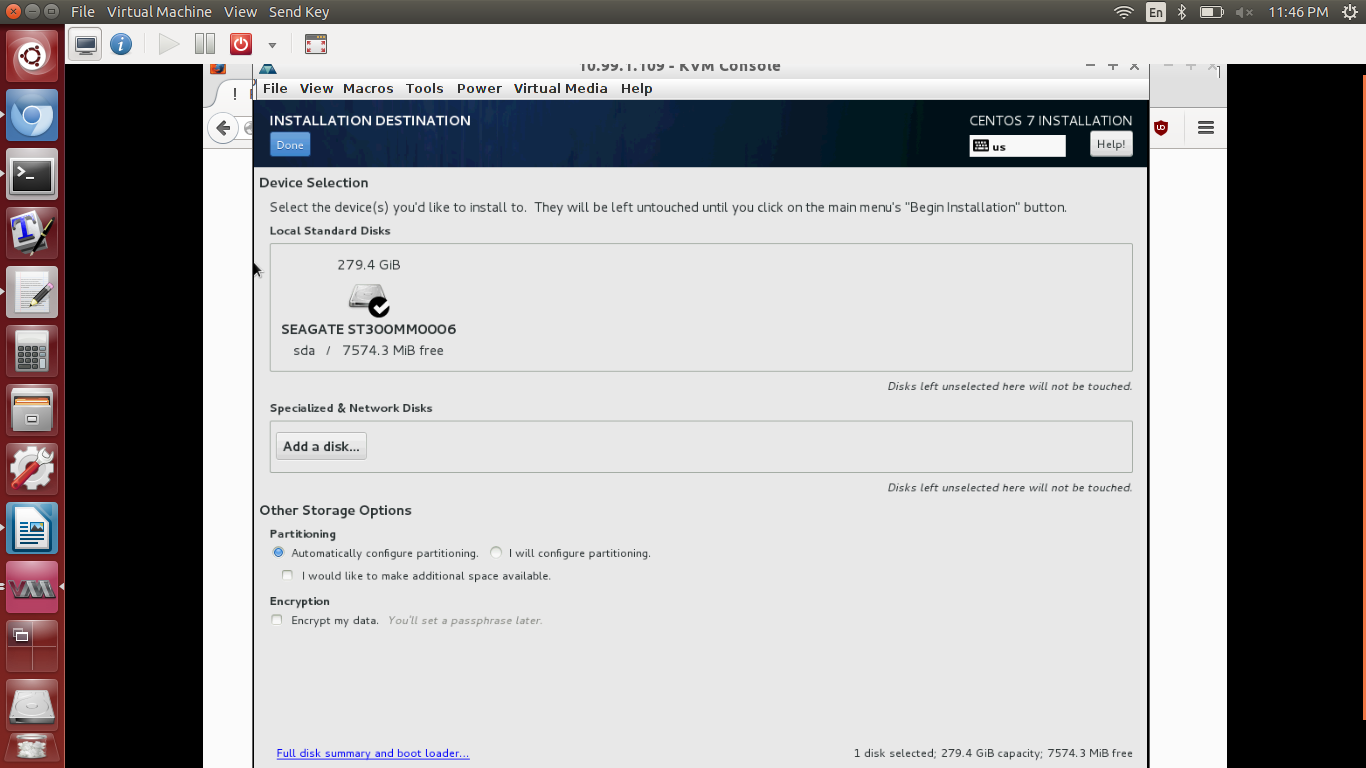This screenshot has height=768, width=1366.
Task: Enable make additional space available checkbox
Action: coord(288,575)
